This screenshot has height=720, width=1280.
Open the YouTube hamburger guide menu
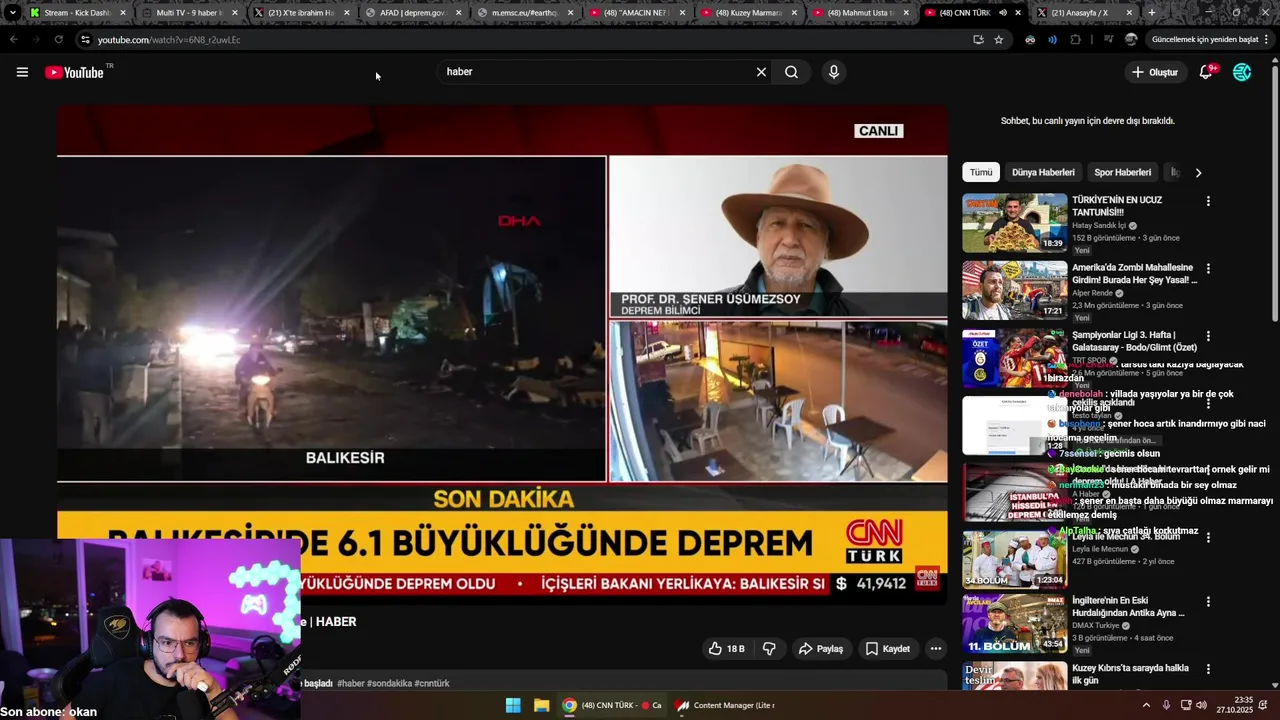pyautogui.click(x=22, y=72)
